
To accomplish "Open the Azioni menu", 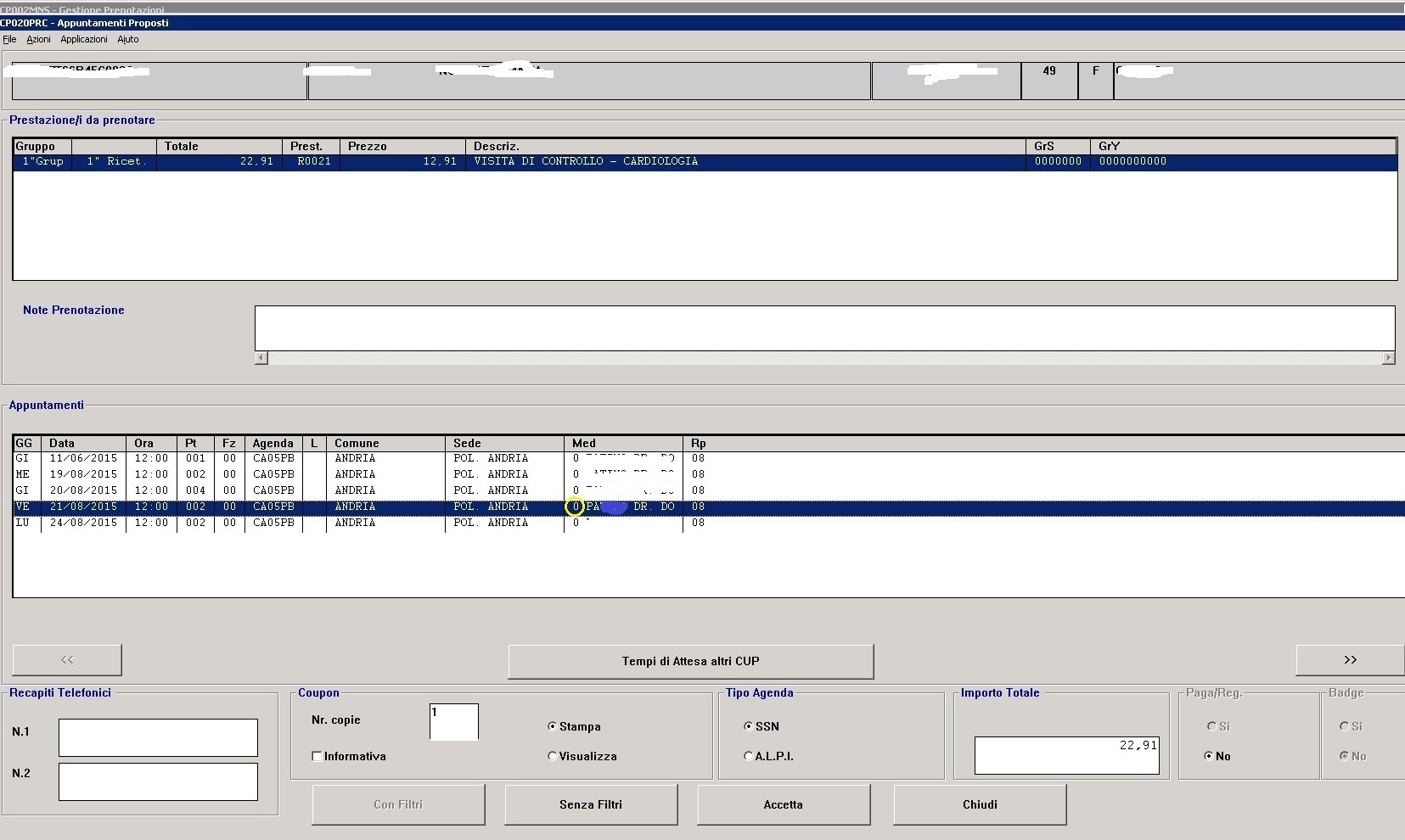I will [38, 39].
